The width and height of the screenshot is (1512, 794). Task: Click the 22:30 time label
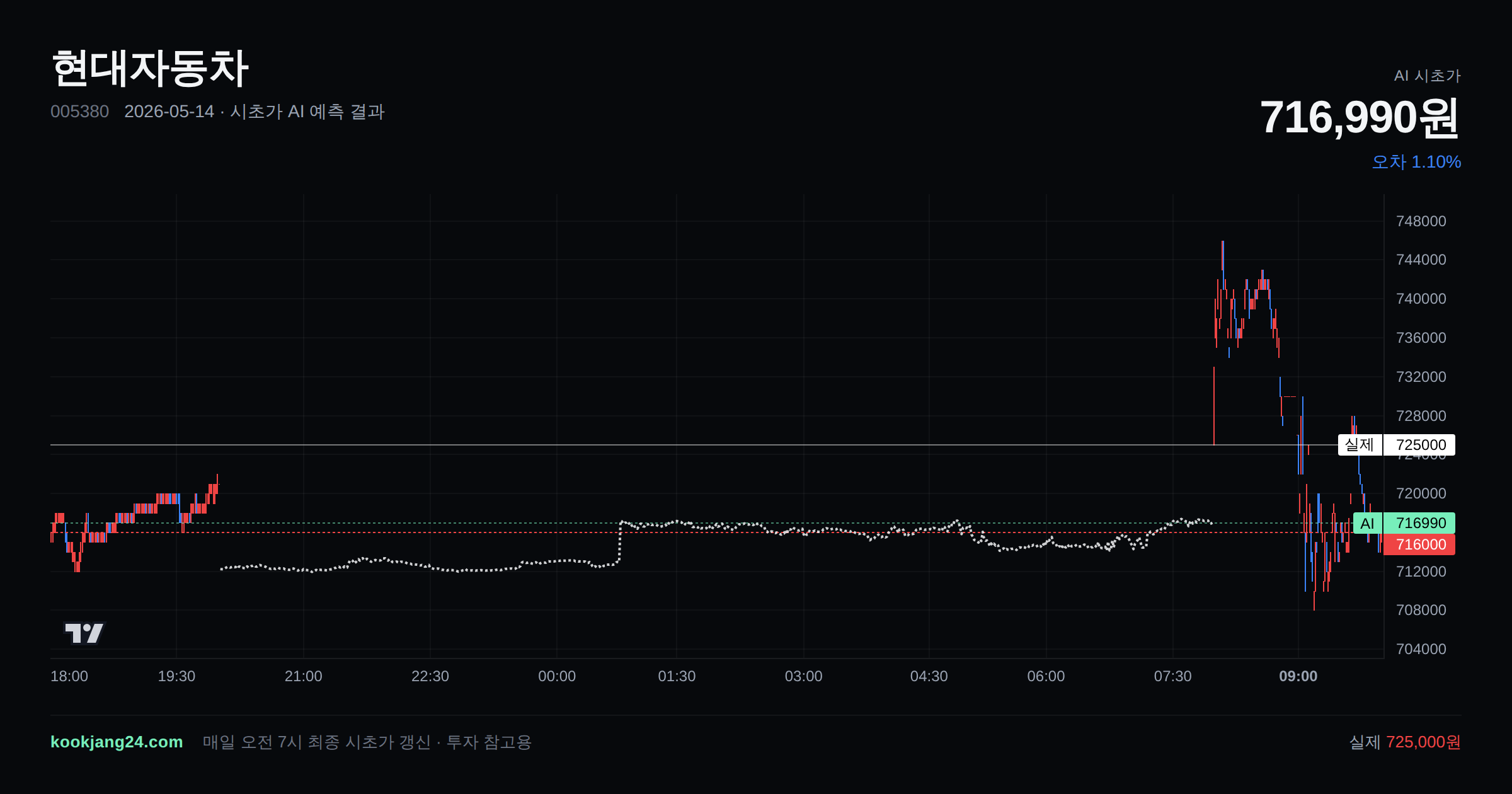(430, 676)
